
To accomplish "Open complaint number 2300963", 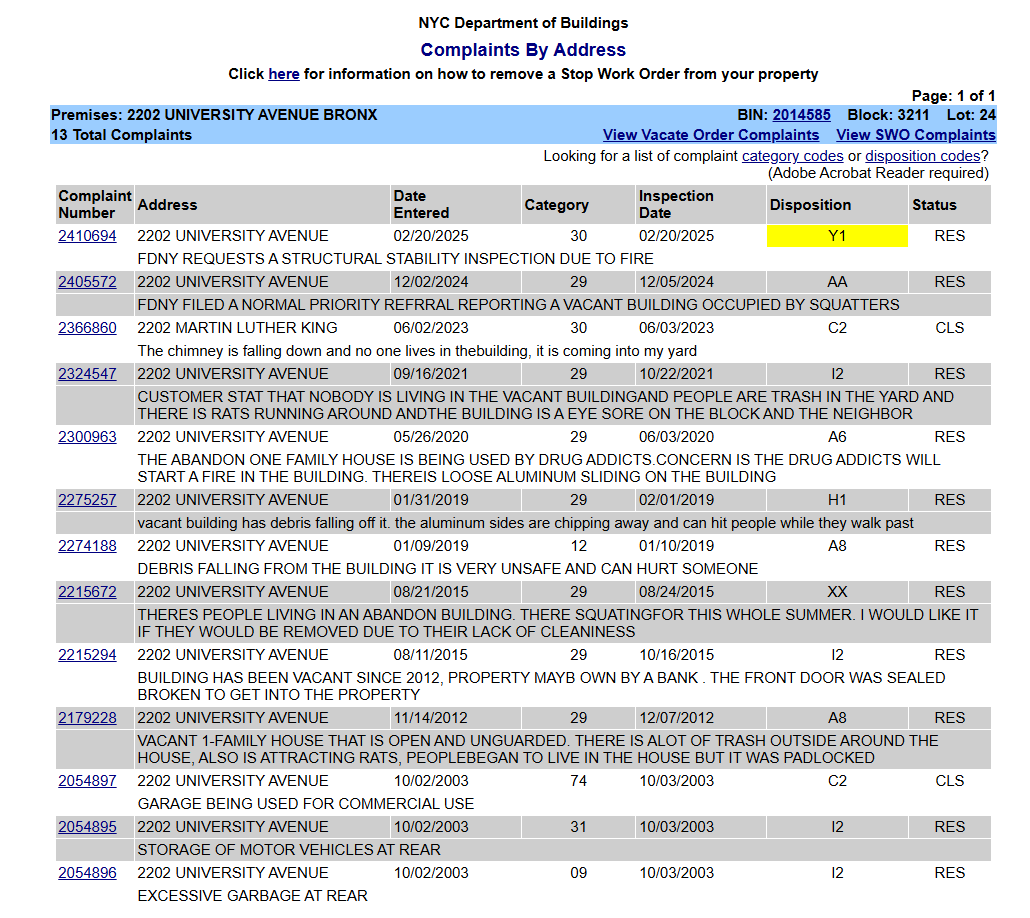I will coord(87,437).
